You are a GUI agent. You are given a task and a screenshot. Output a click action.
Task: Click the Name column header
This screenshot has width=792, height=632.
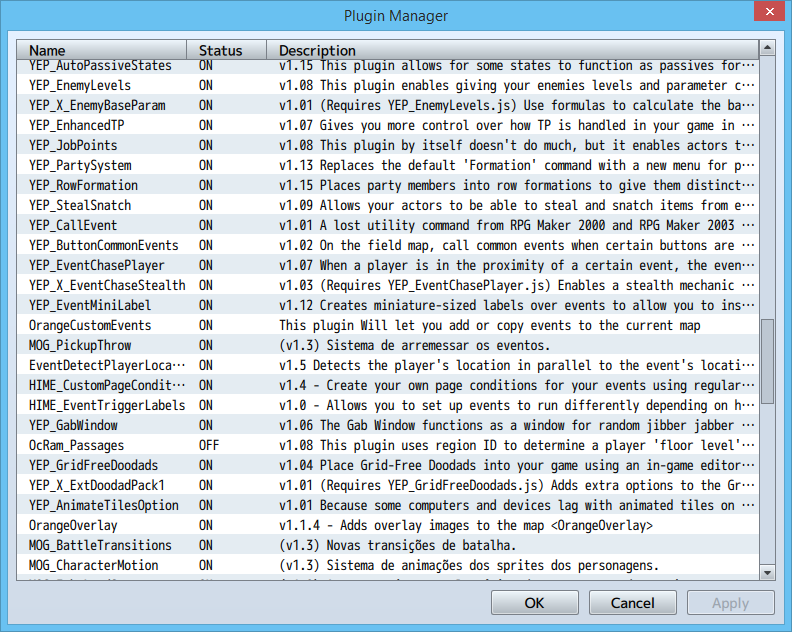click(102, 51)
